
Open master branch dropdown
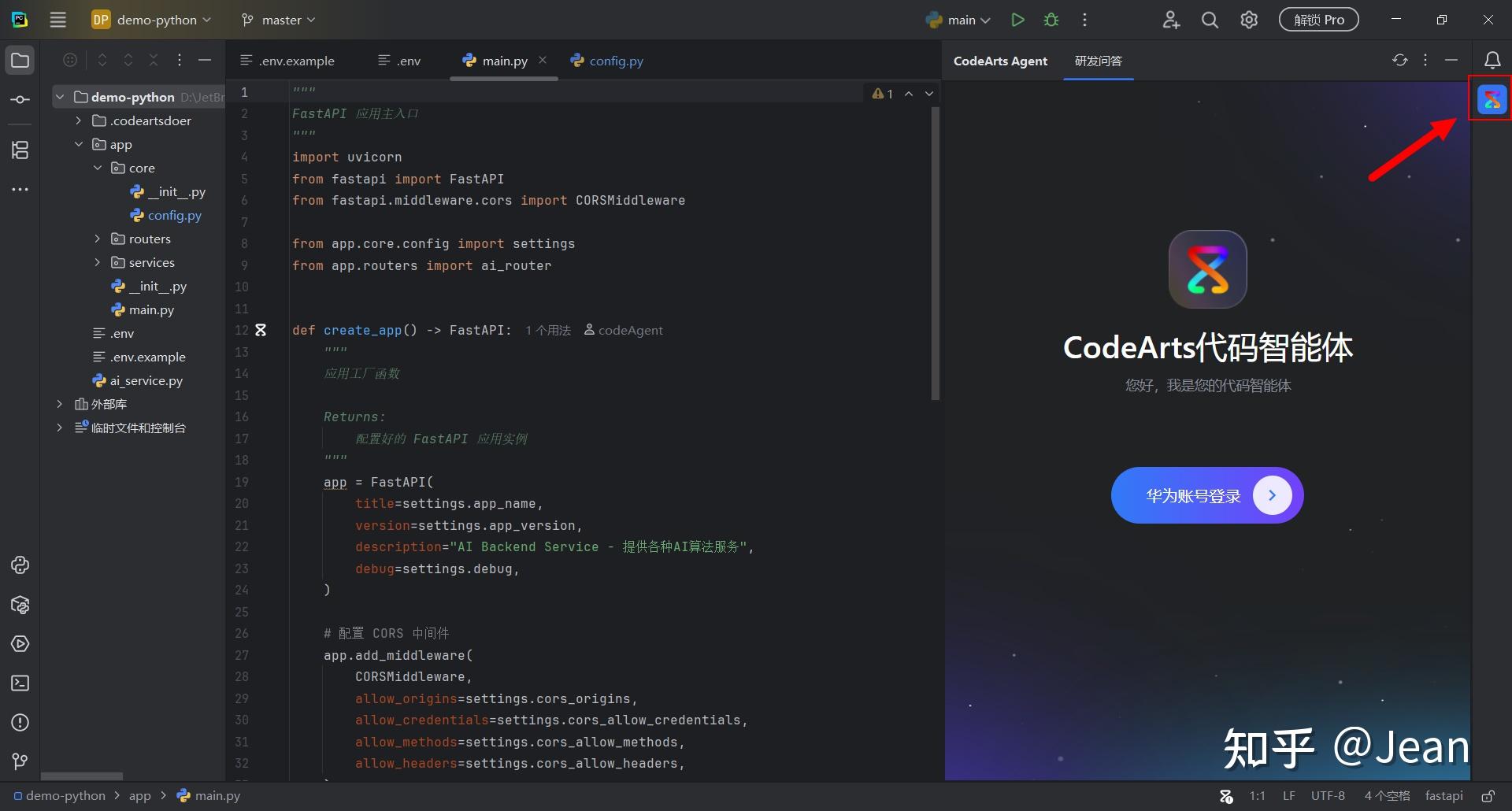(278, 20)
